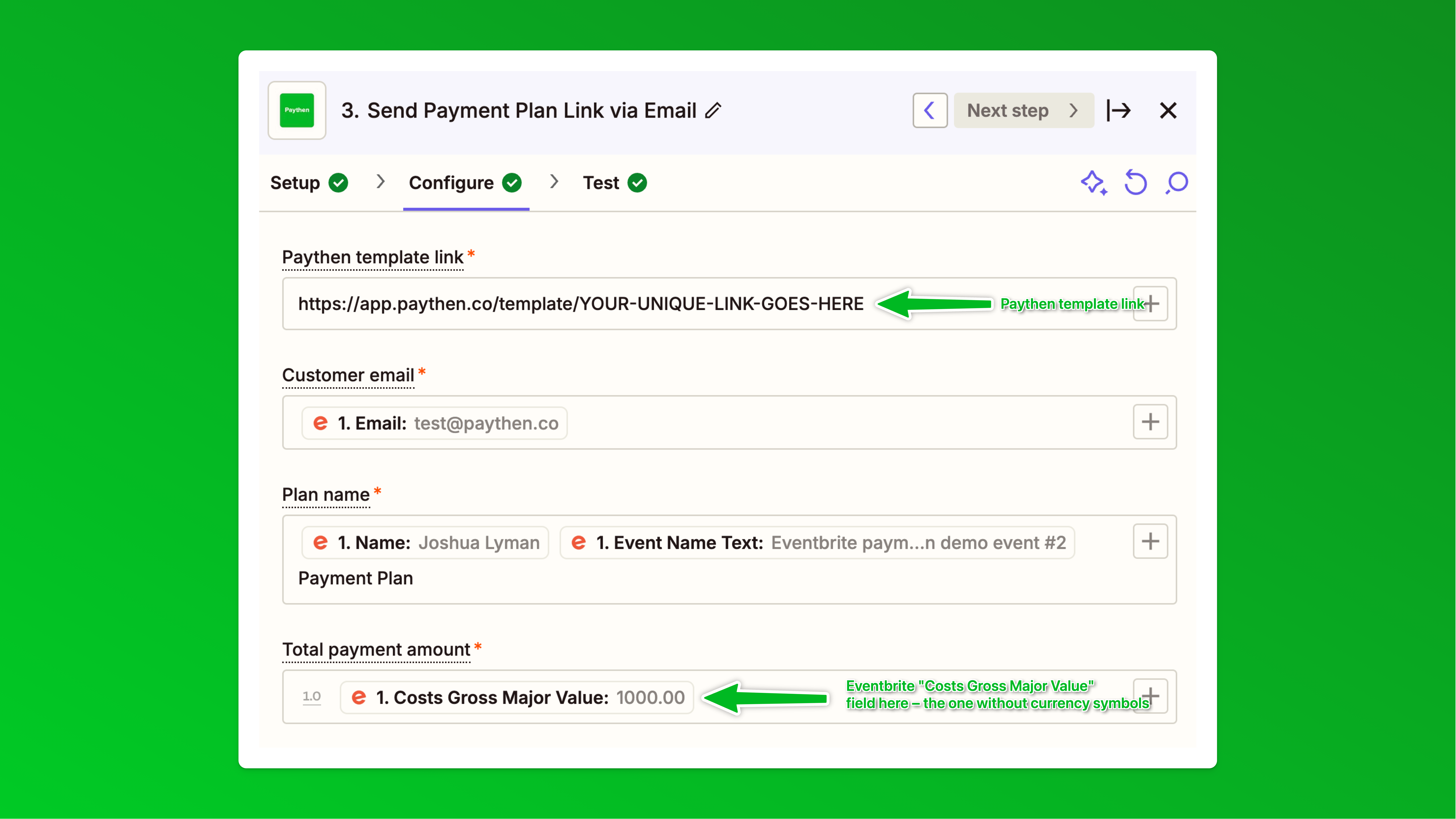Image resolution: width=1456 pixels, height=819 pixels.
Task: Click the pencil icon to rename step
Action: pyautogui.click(x=713, y=110)
